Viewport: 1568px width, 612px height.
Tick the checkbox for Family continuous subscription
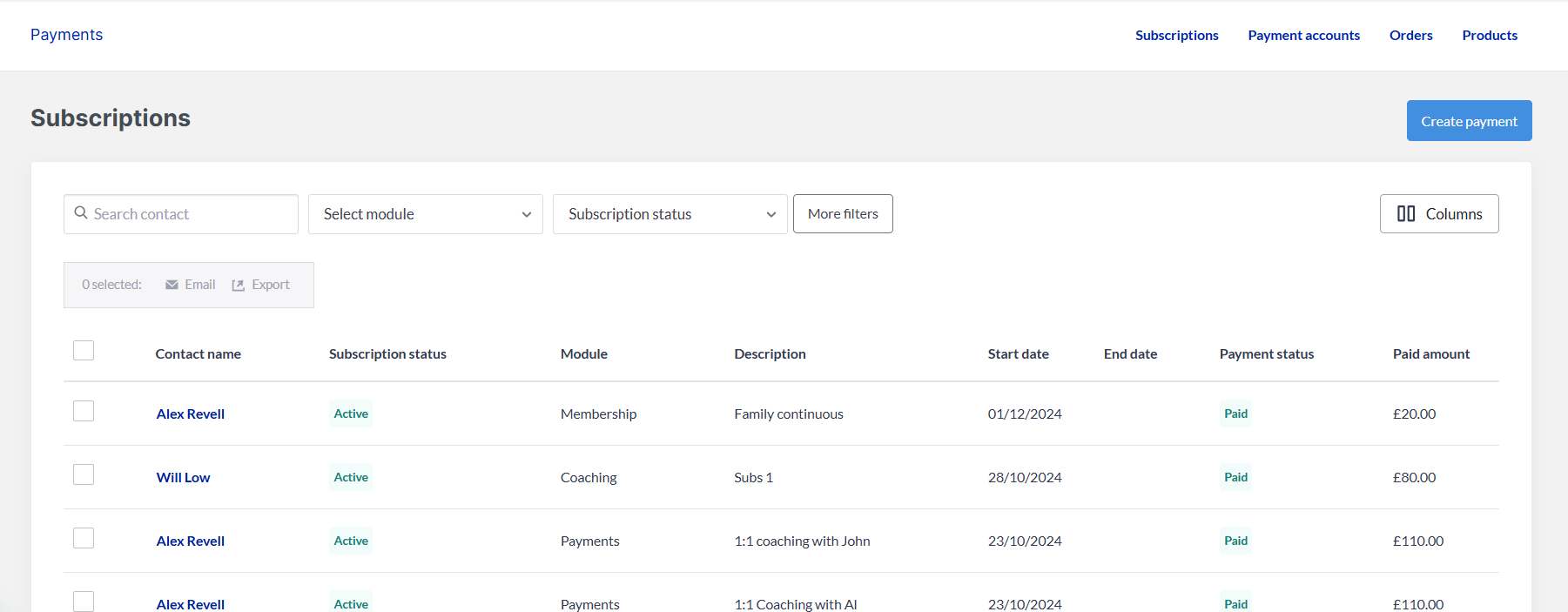click(x=84, y=412)
